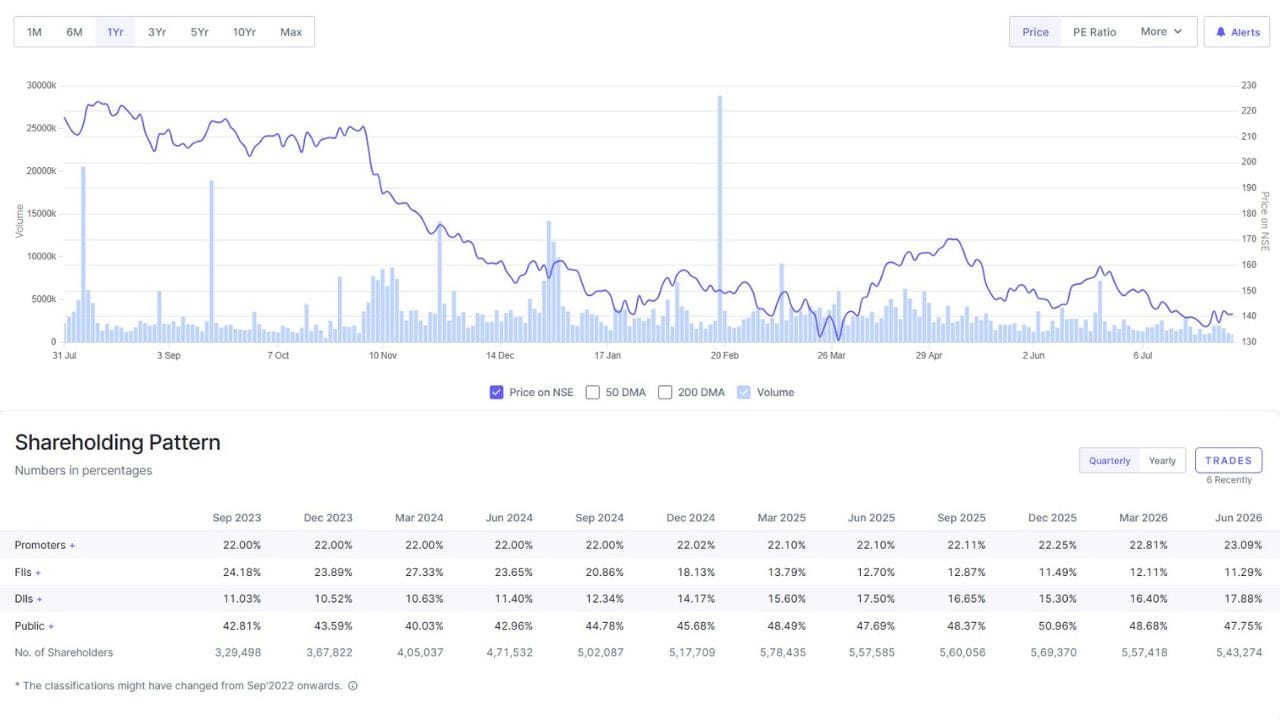Switch chart range to 1M

pos(34,32)
